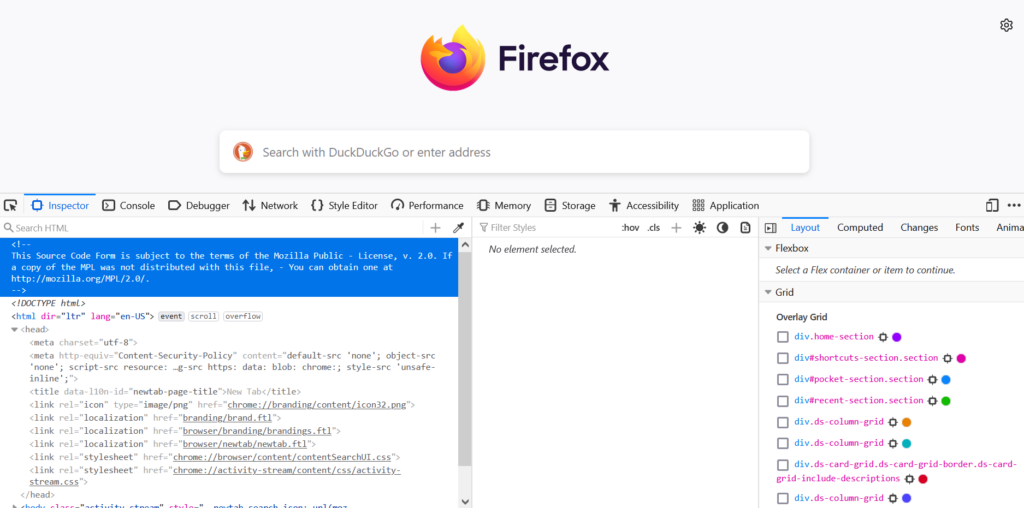Open the Application tab
The image size is (1024, 508).
tap(726, 206)
